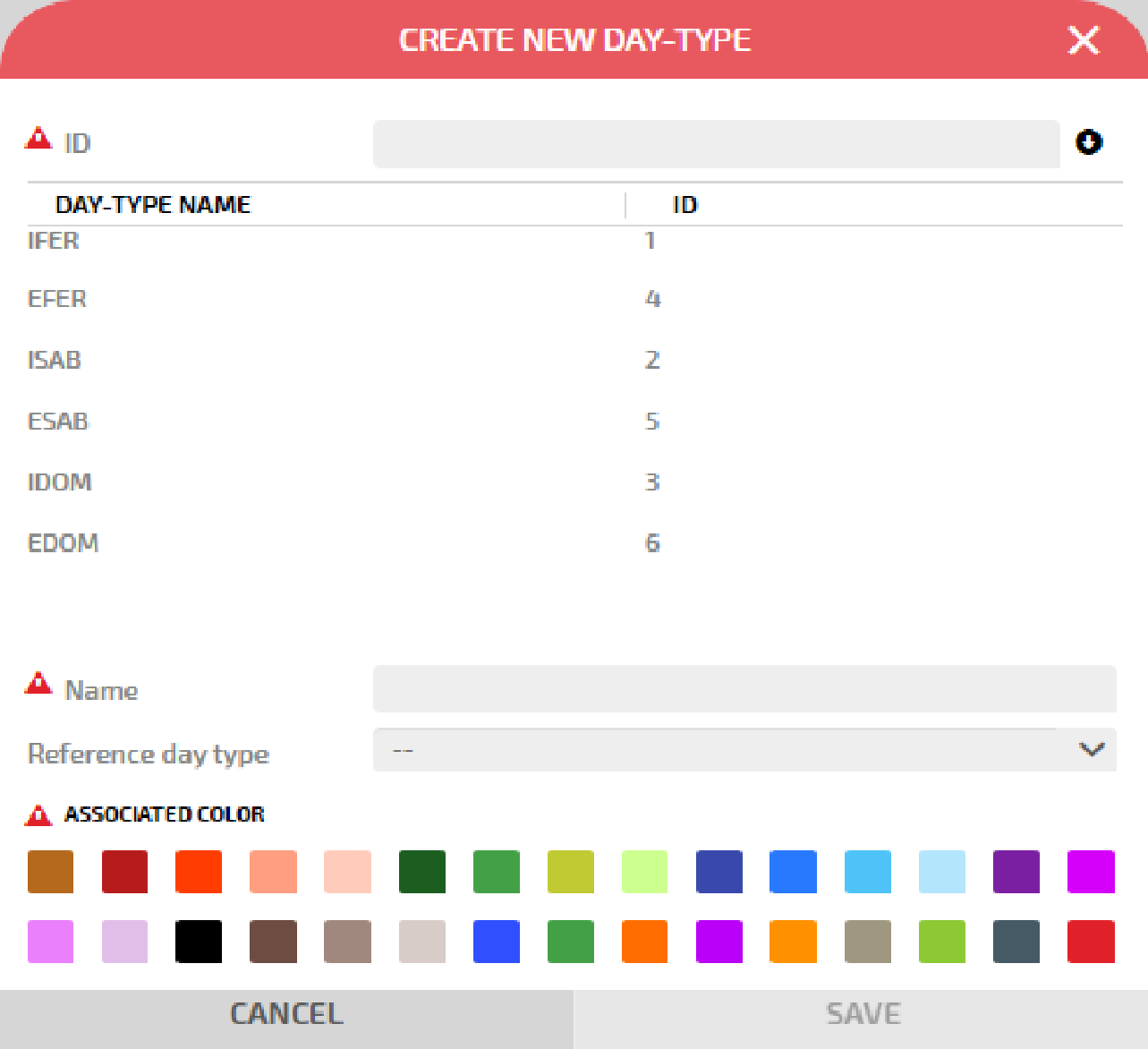Click the Name input field

click(x=744, y=688)
